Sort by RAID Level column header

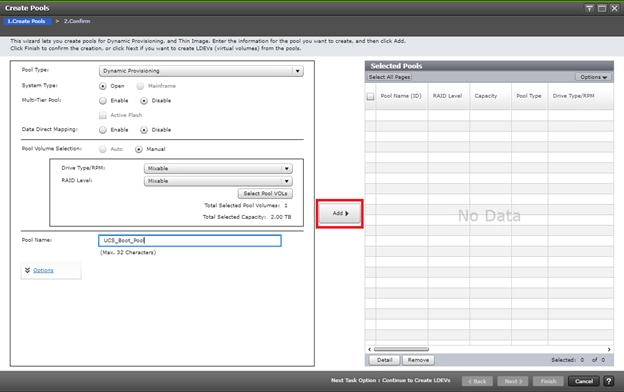tap(447, 96)
